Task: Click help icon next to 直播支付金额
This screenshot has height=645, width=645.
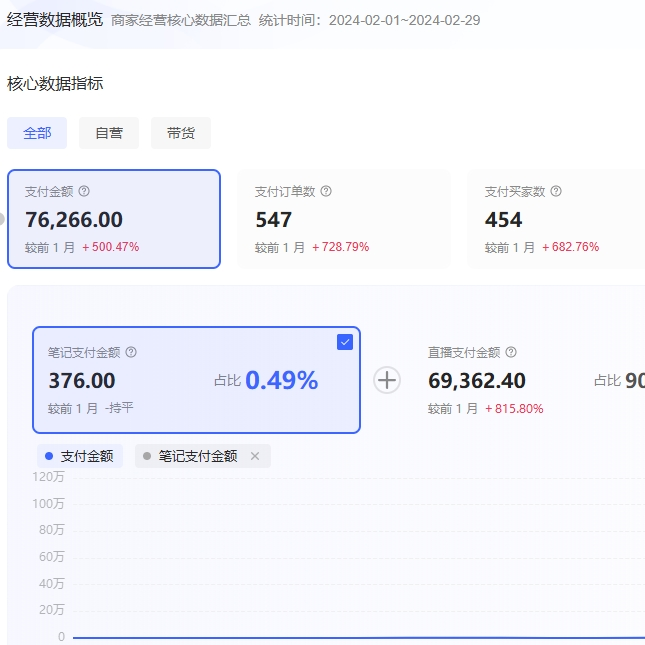Action: [511, 352]
